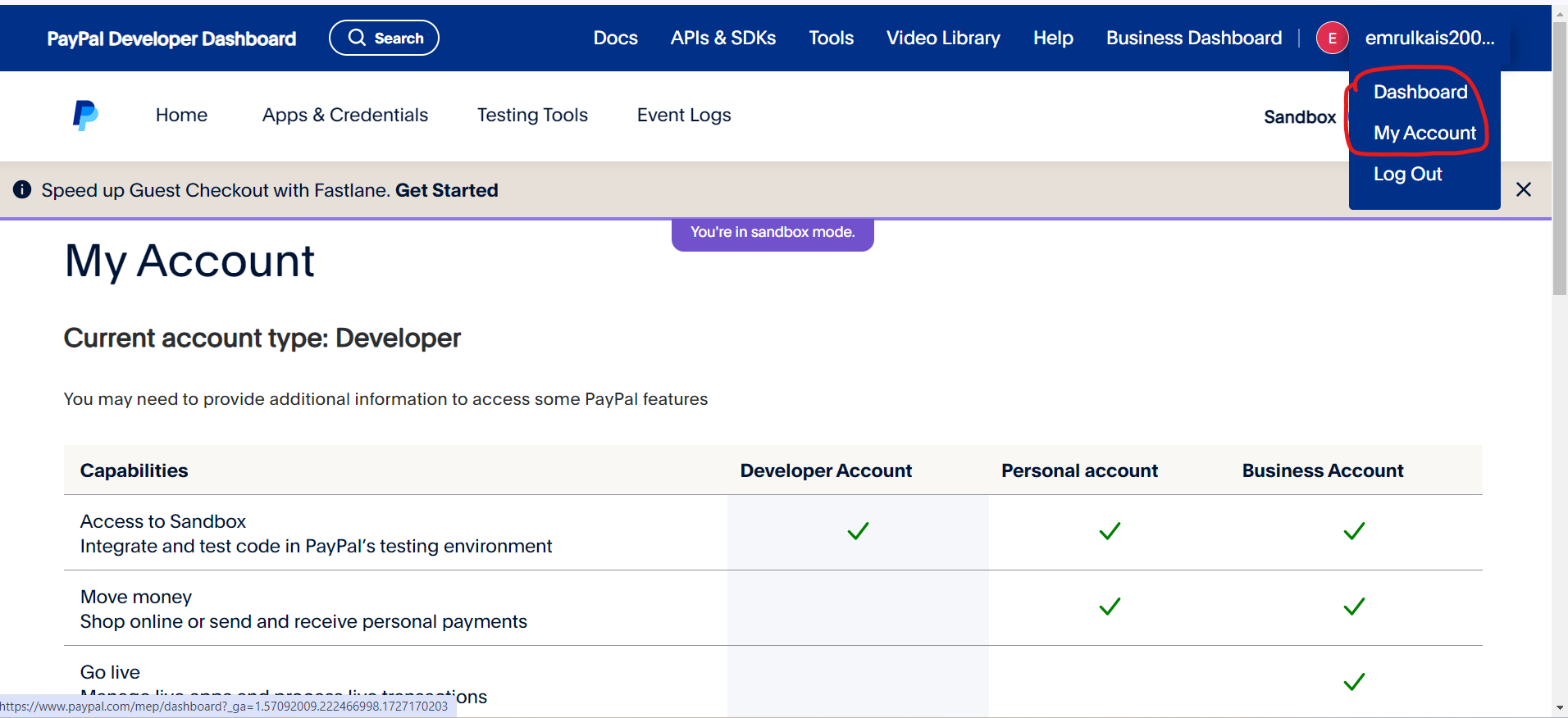Click the Go live row text
Image resolution: width=1568 pixels, height=718 pixels.
[110, 672]
